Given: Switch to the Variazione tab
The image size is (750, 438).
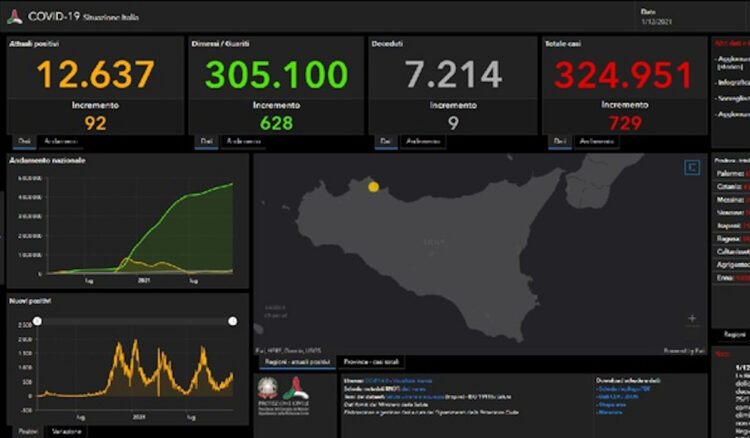Looking at the screenshot, I should coord(66,430).
